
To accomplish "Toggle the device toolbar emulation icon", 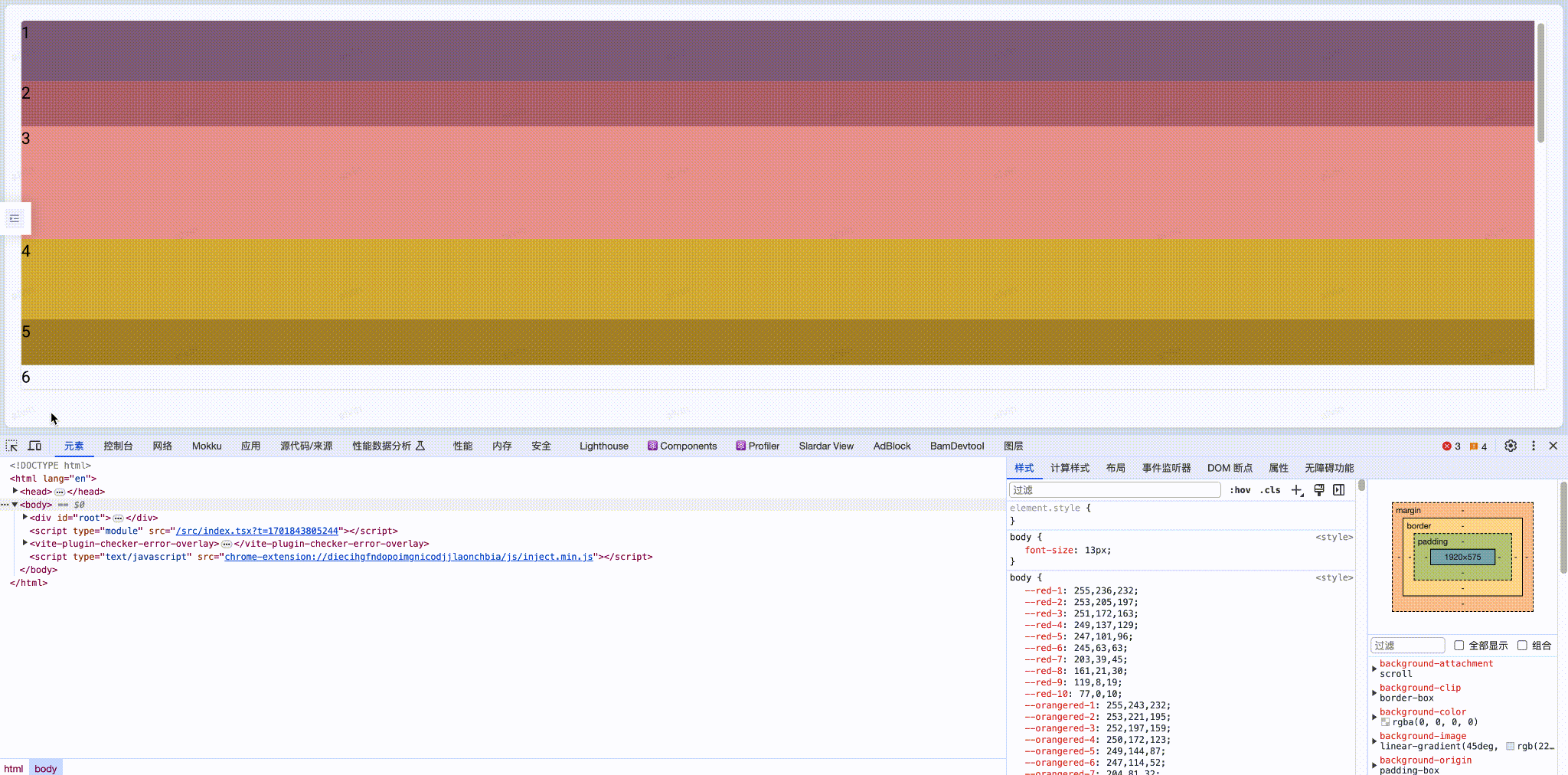I will 34,446.
